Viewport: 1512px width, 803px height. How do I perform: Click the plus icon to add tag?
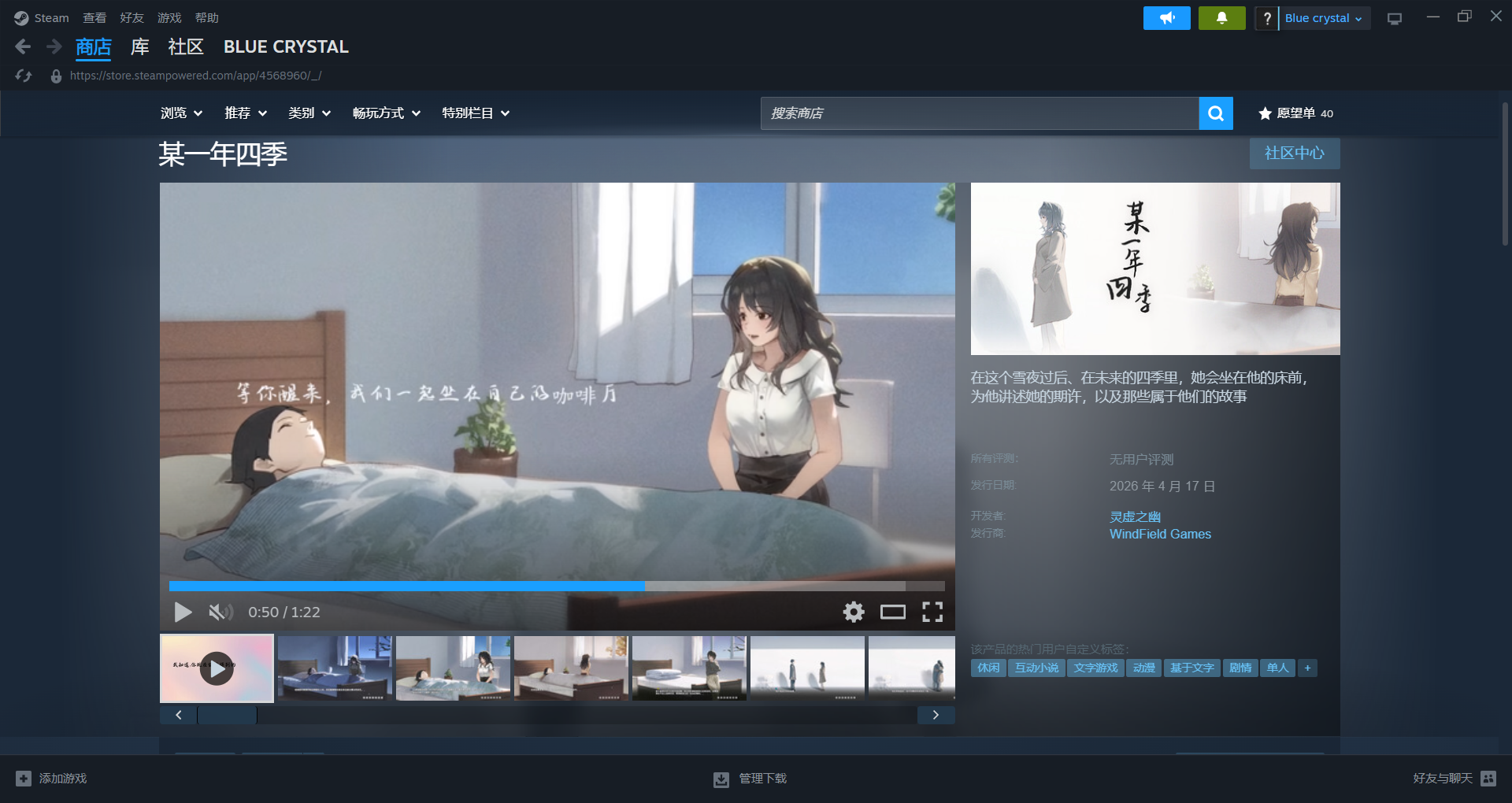click(x=1307, y=668)
